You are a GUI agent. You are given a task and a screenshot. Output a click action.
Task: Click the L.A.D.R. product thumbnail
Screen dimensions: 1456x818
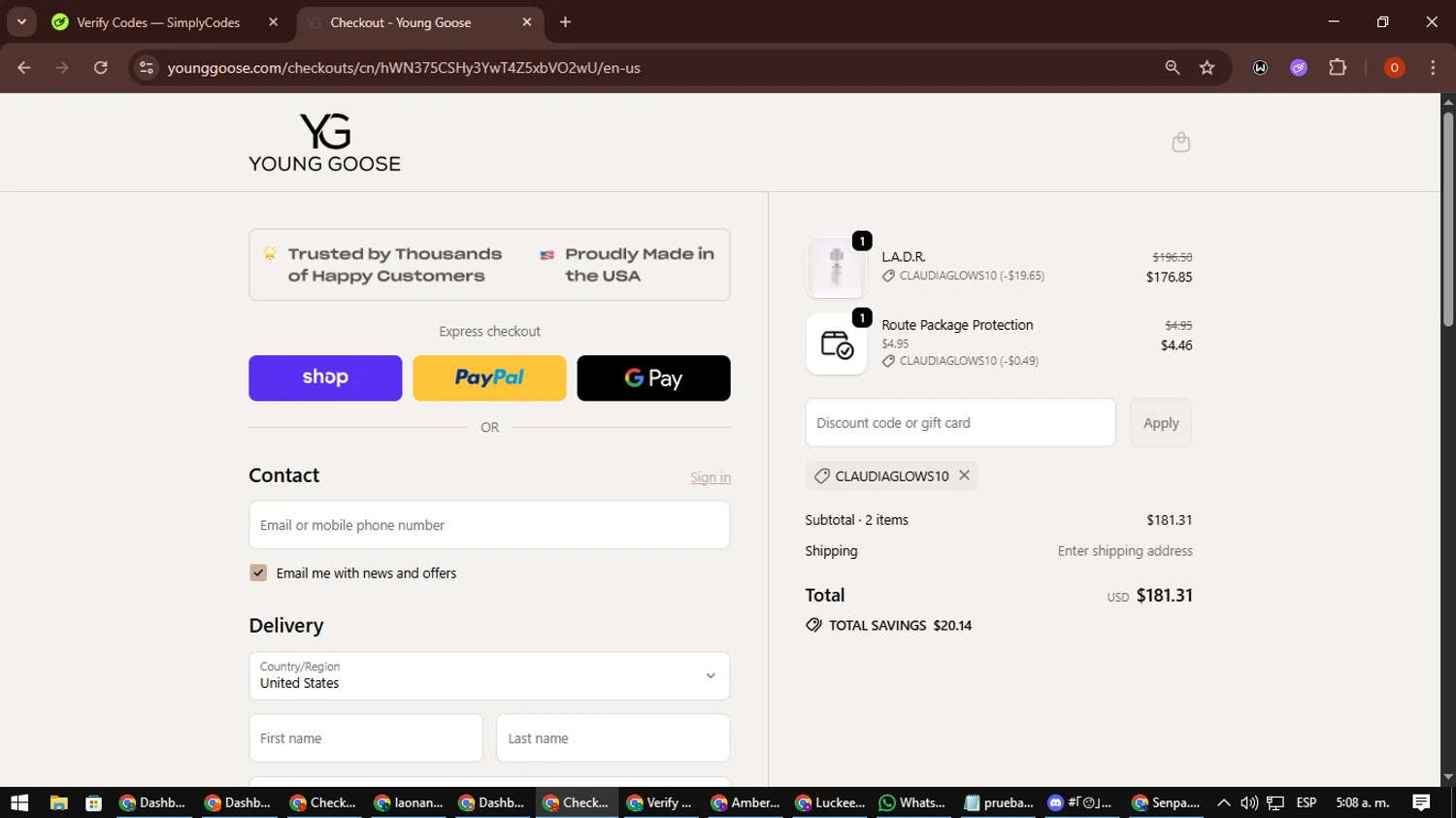836,267
